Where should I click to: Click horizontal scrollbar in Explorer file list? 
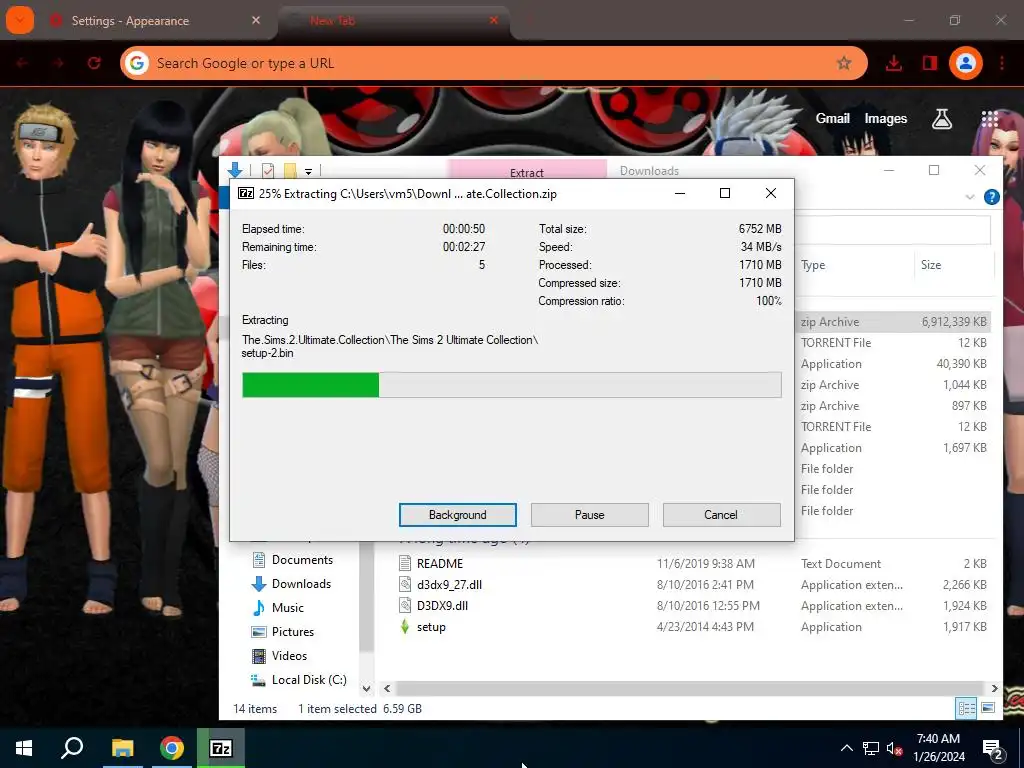click(690, 688)
